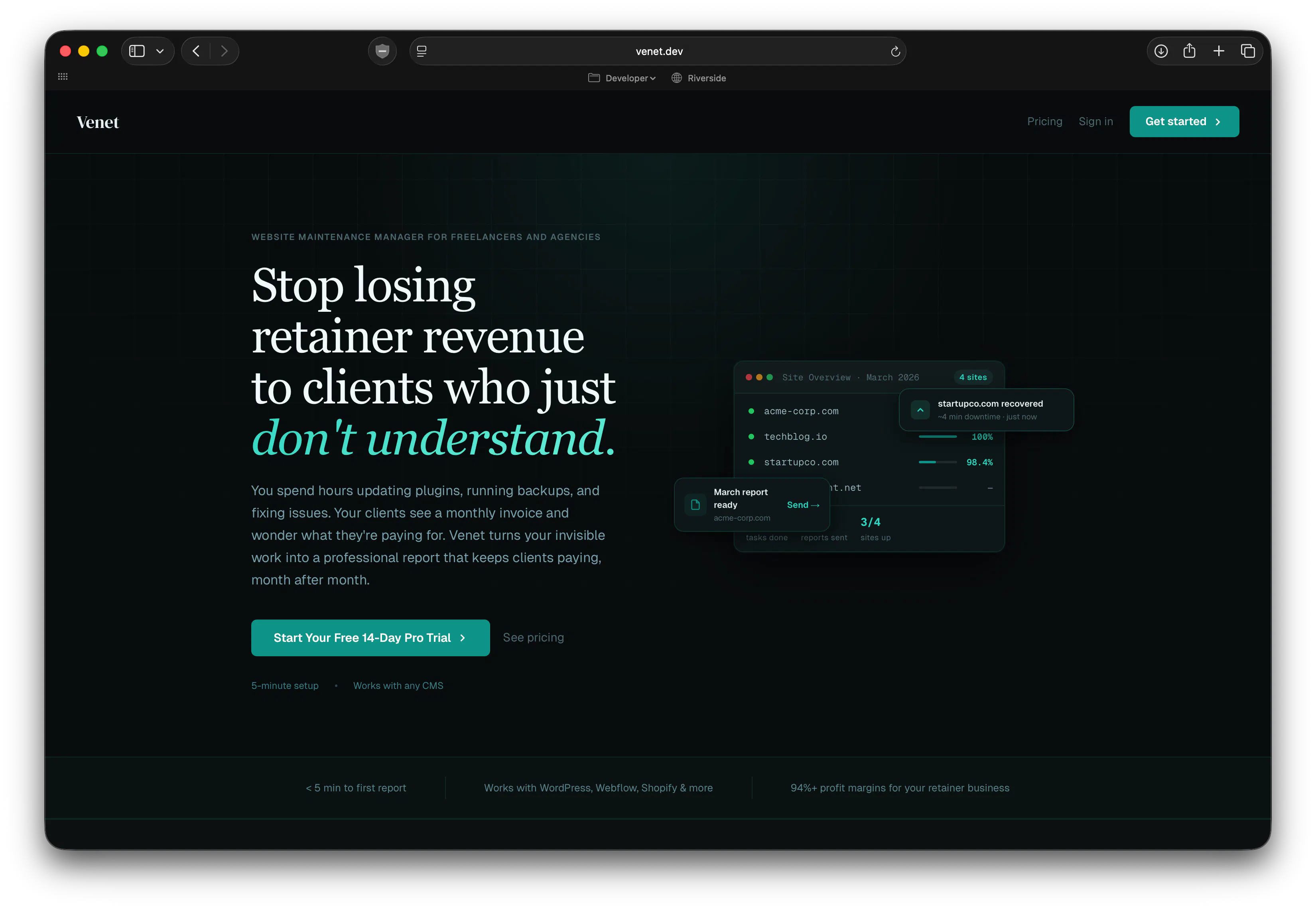Viewport: 1316px width, 909px height.
Task: Start Your Free 14-Day Pro Trial
Action: tap(370, 637)
